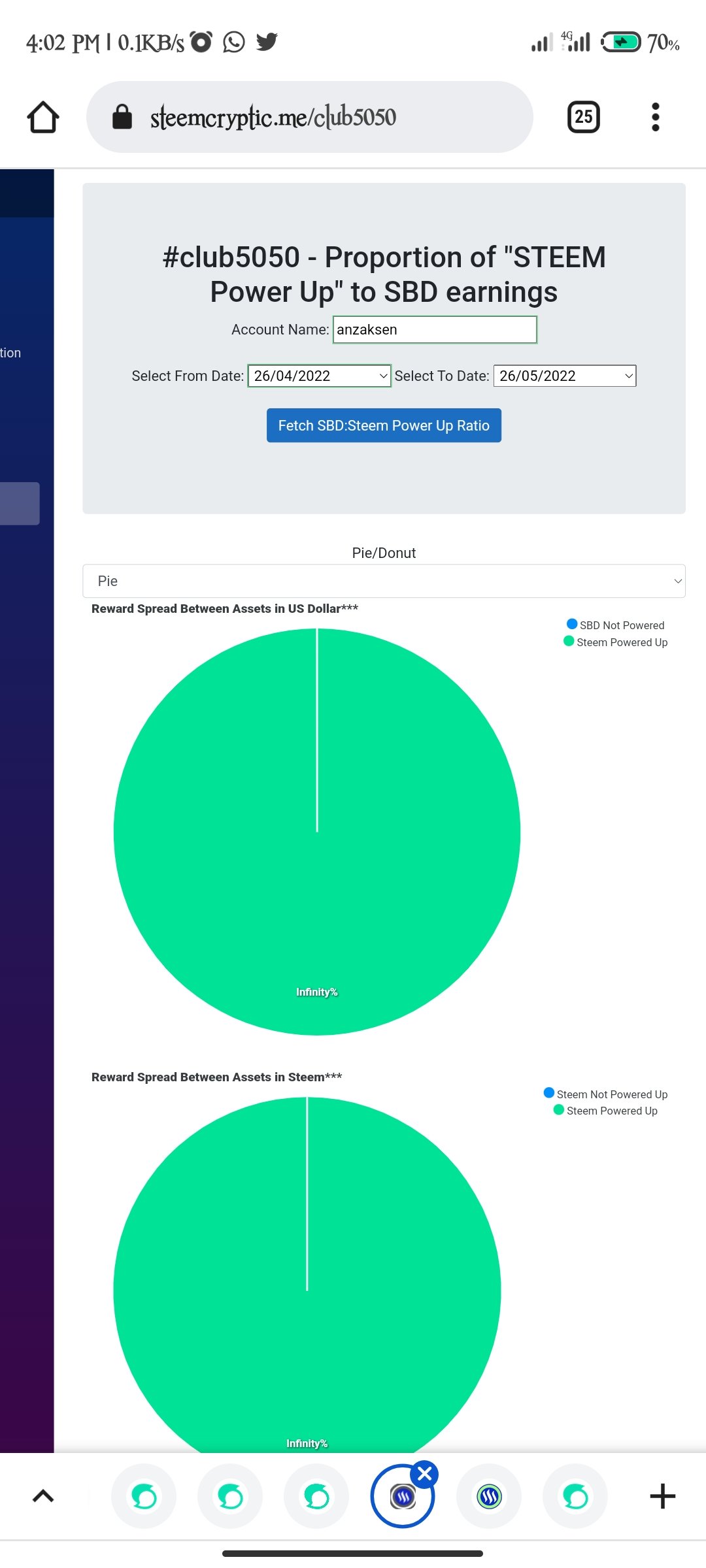Viewport: 706px width, 1568px height.
Task: Open the browser three-dot menu
Action: point(655,118)
